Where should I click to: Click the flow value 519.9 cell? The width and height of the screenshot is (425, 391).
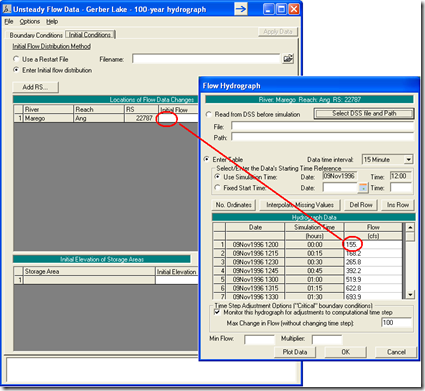pos(373,279)
